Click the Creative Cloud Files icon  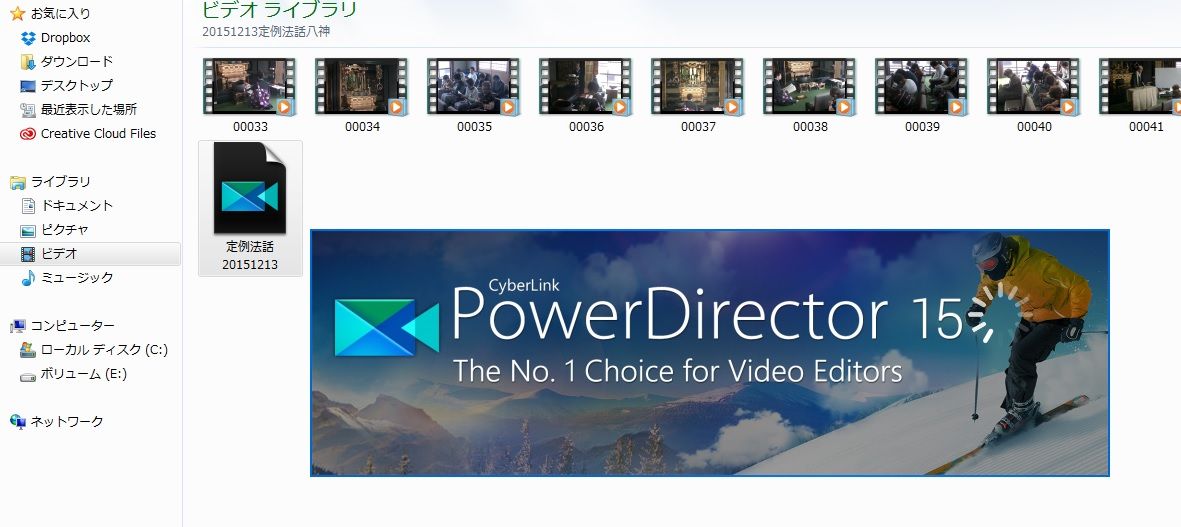(x=28, y=134)
